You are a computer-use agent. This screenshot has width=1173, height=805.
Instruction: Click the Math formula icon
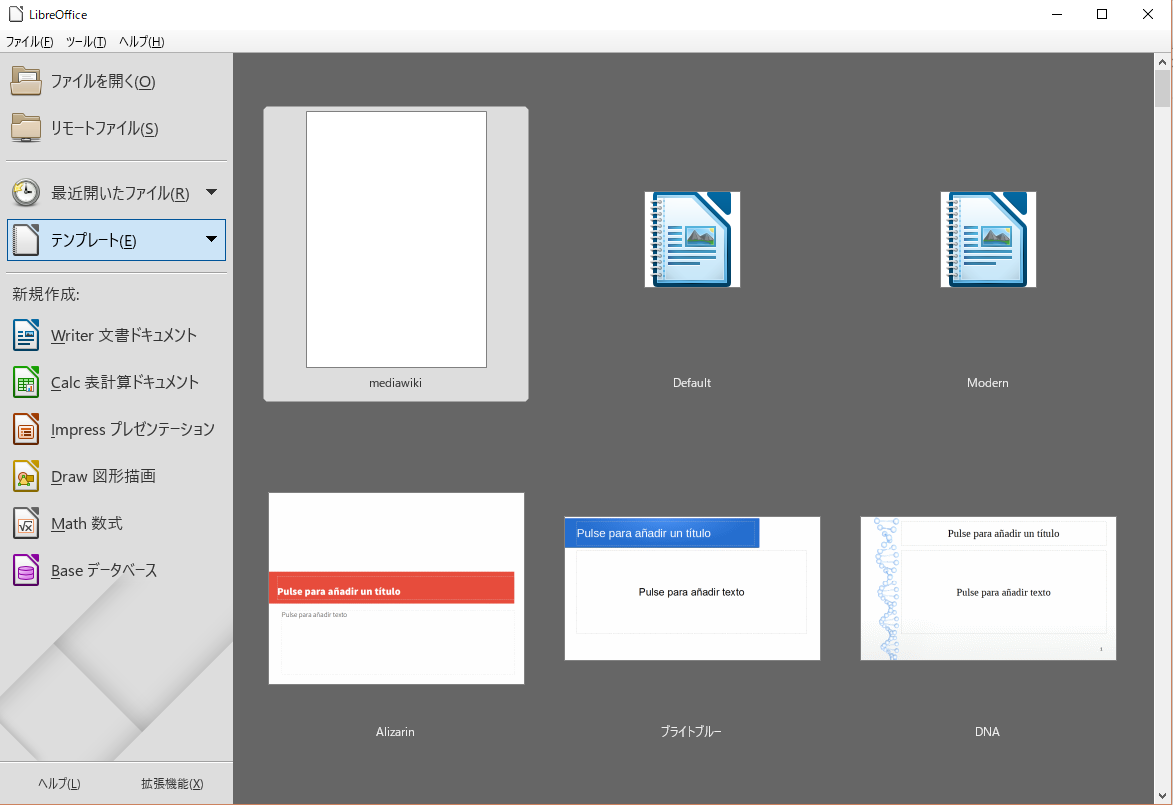pyautogui.click(x=26, y=524)
